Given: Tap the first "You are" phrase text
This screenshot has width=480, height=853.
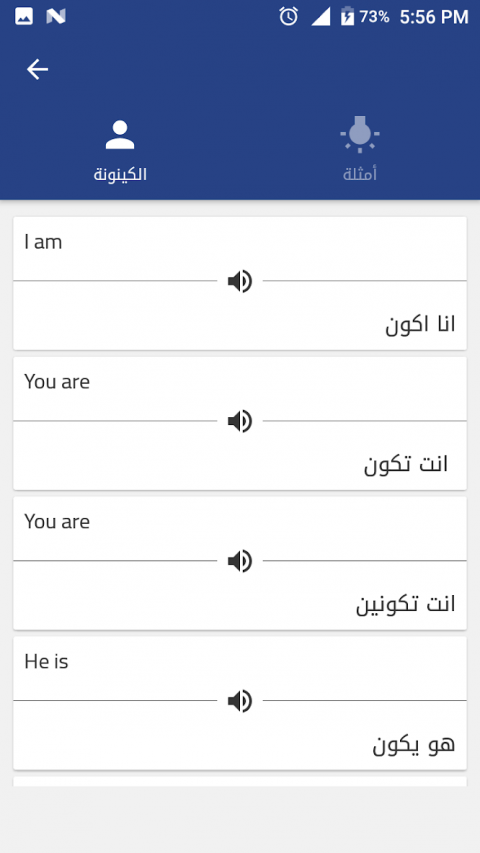Looking at the screenshot, I should click(x=57, y=382).
